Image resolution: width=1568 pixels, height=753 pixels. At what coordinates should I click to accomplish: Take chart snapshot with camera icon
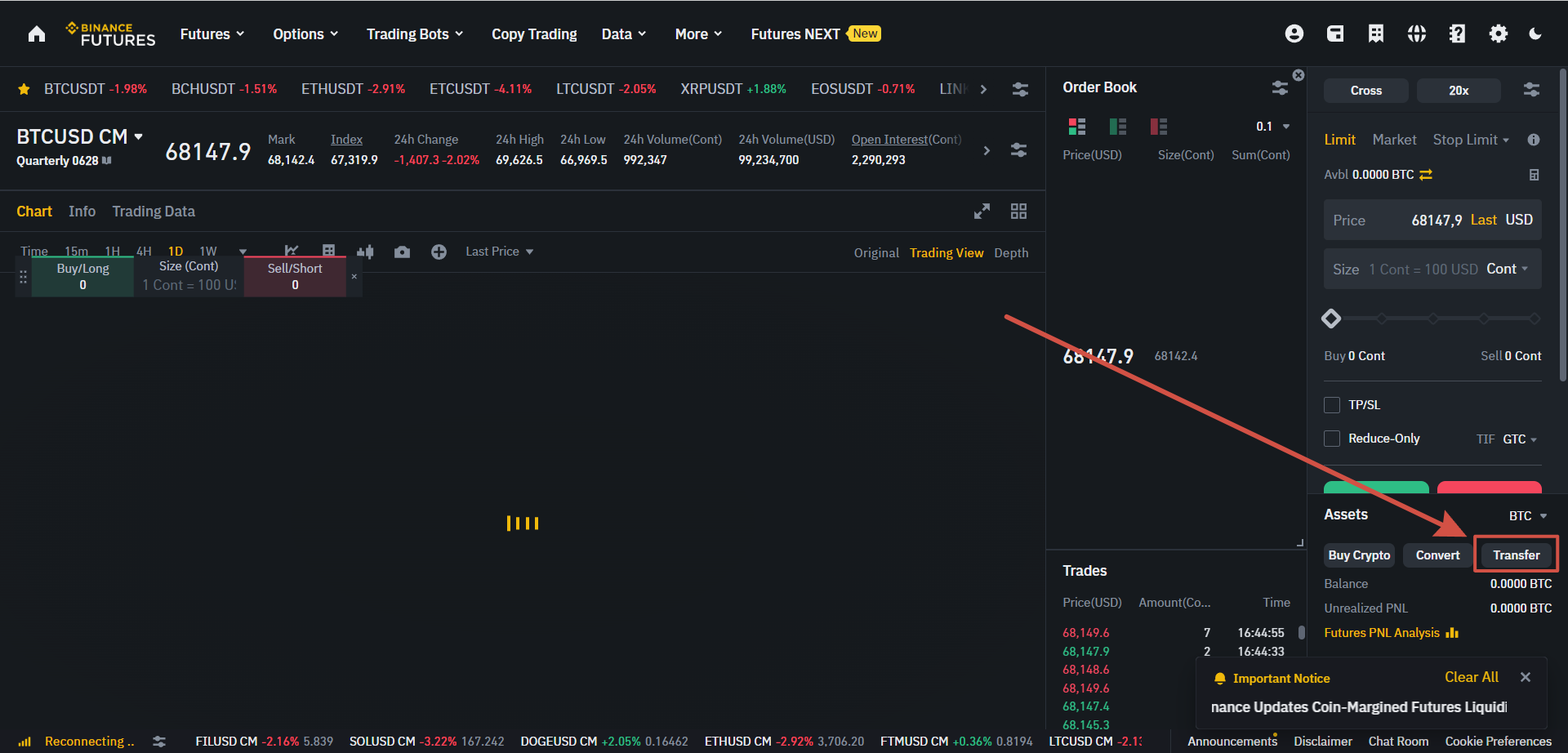[402, 252]
